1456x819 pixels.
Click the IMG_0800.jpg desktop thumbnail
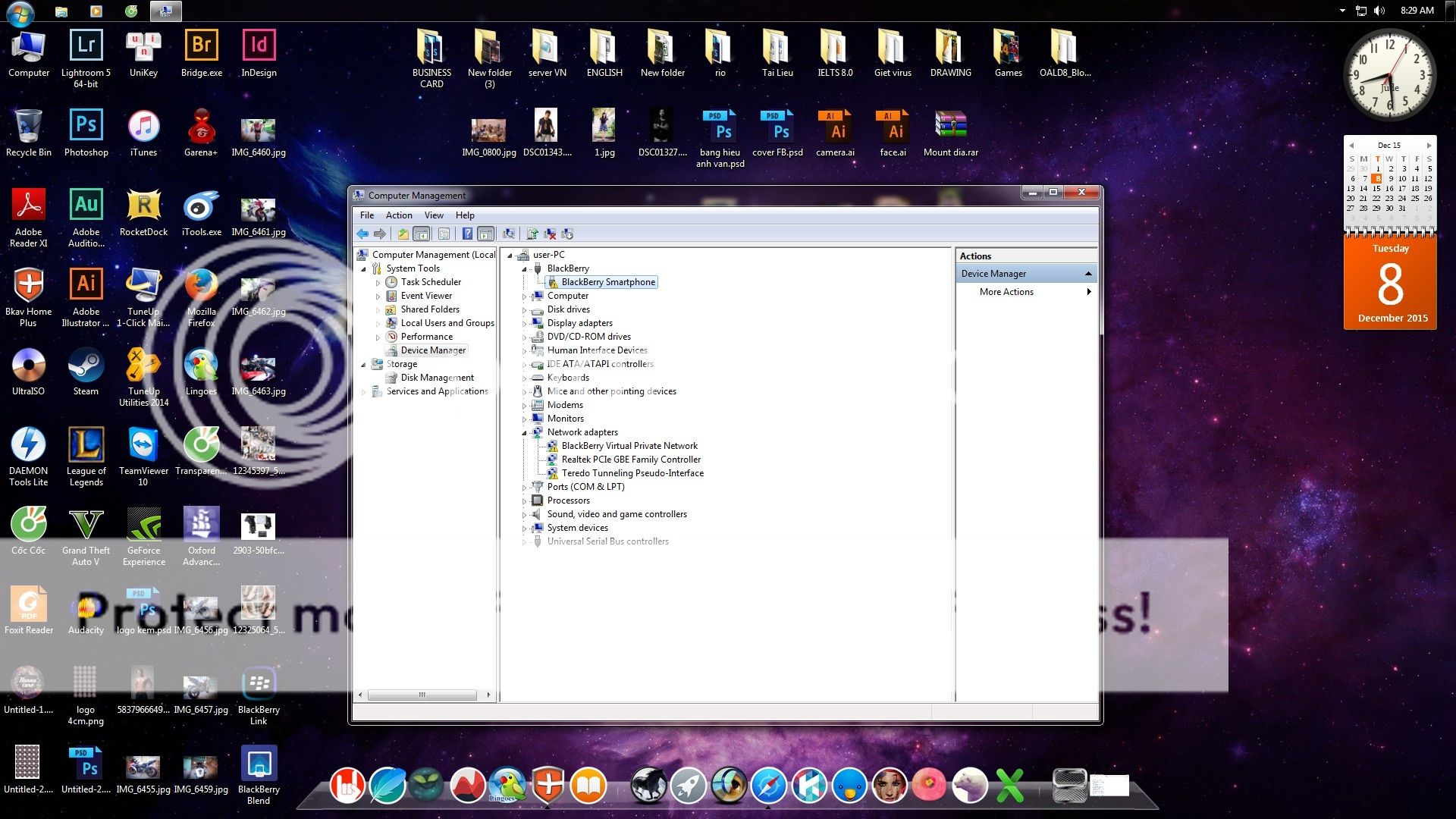click(488, 136)
